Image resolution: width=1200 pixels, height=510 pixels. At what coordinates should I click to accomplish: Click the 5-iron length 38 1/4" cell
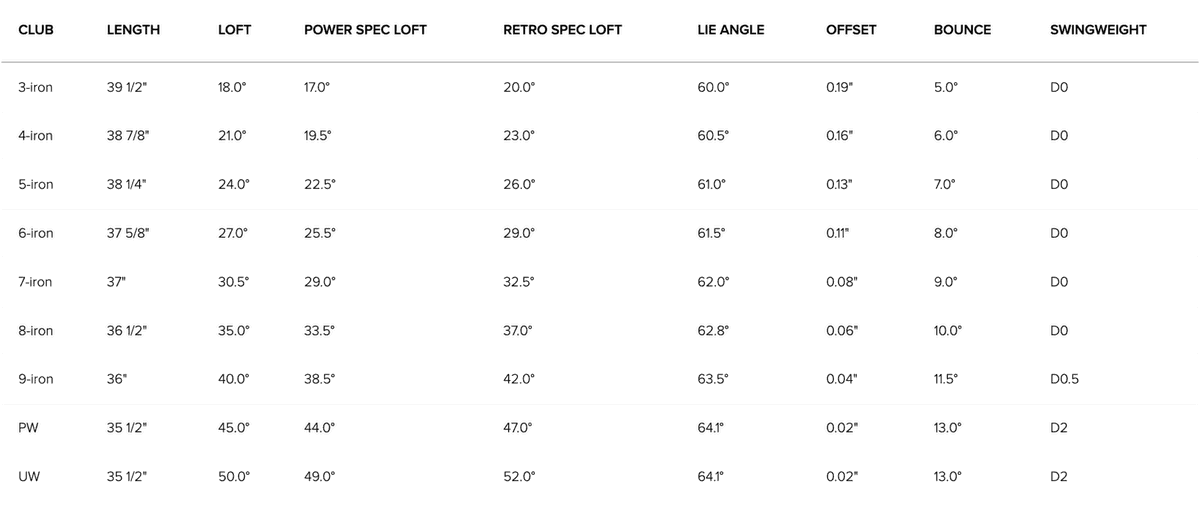[128, 185]
